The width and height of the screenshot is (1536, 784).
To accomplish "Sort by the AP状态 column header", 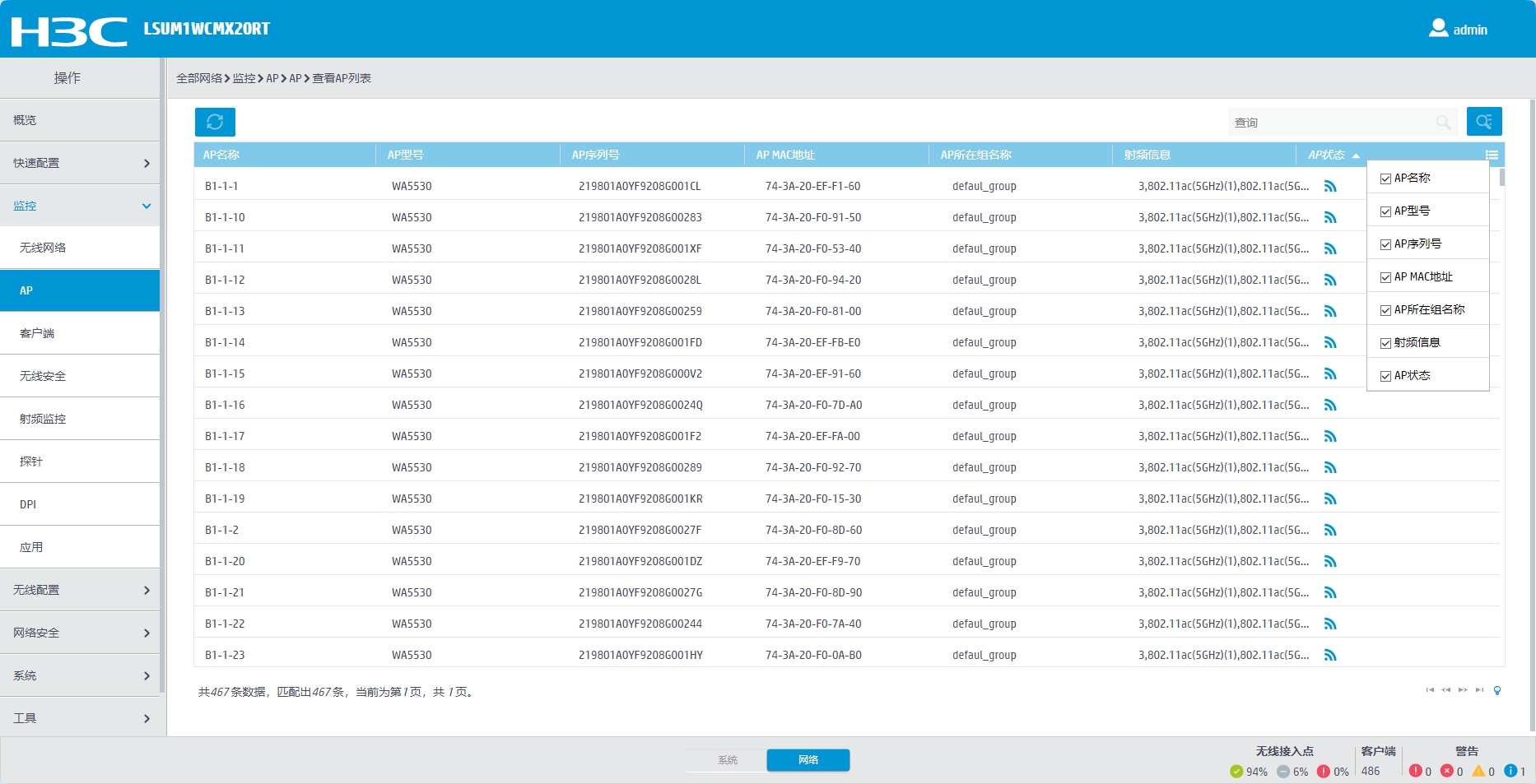I will pyautogui.click(x=1326, y=155).
